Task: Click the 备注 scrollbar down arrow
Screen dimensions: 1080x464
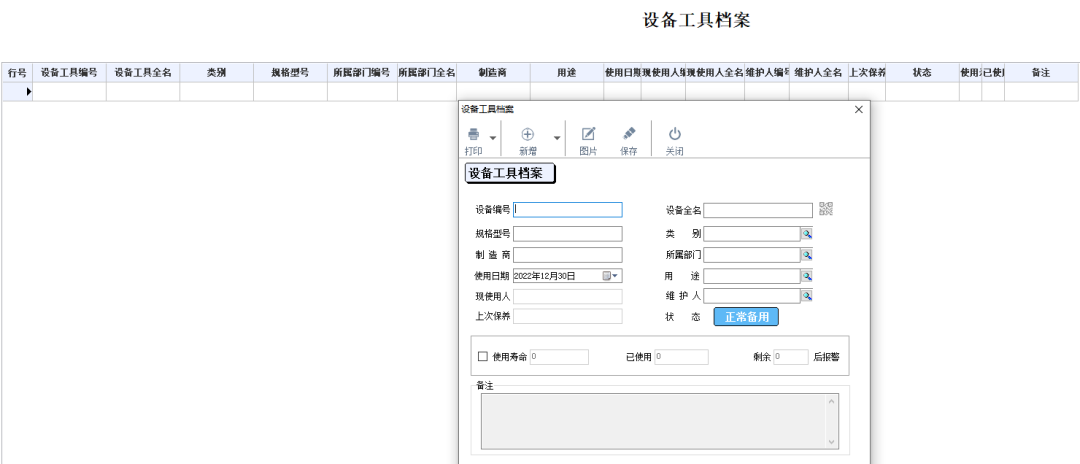Action: [832, 442]
